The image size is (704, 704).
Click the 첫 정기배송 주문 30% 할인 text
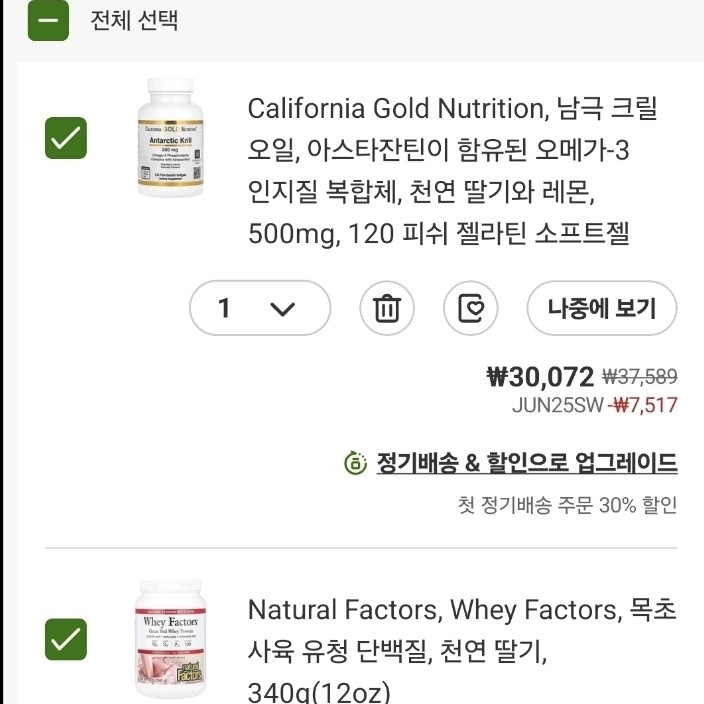pos(567,505)
